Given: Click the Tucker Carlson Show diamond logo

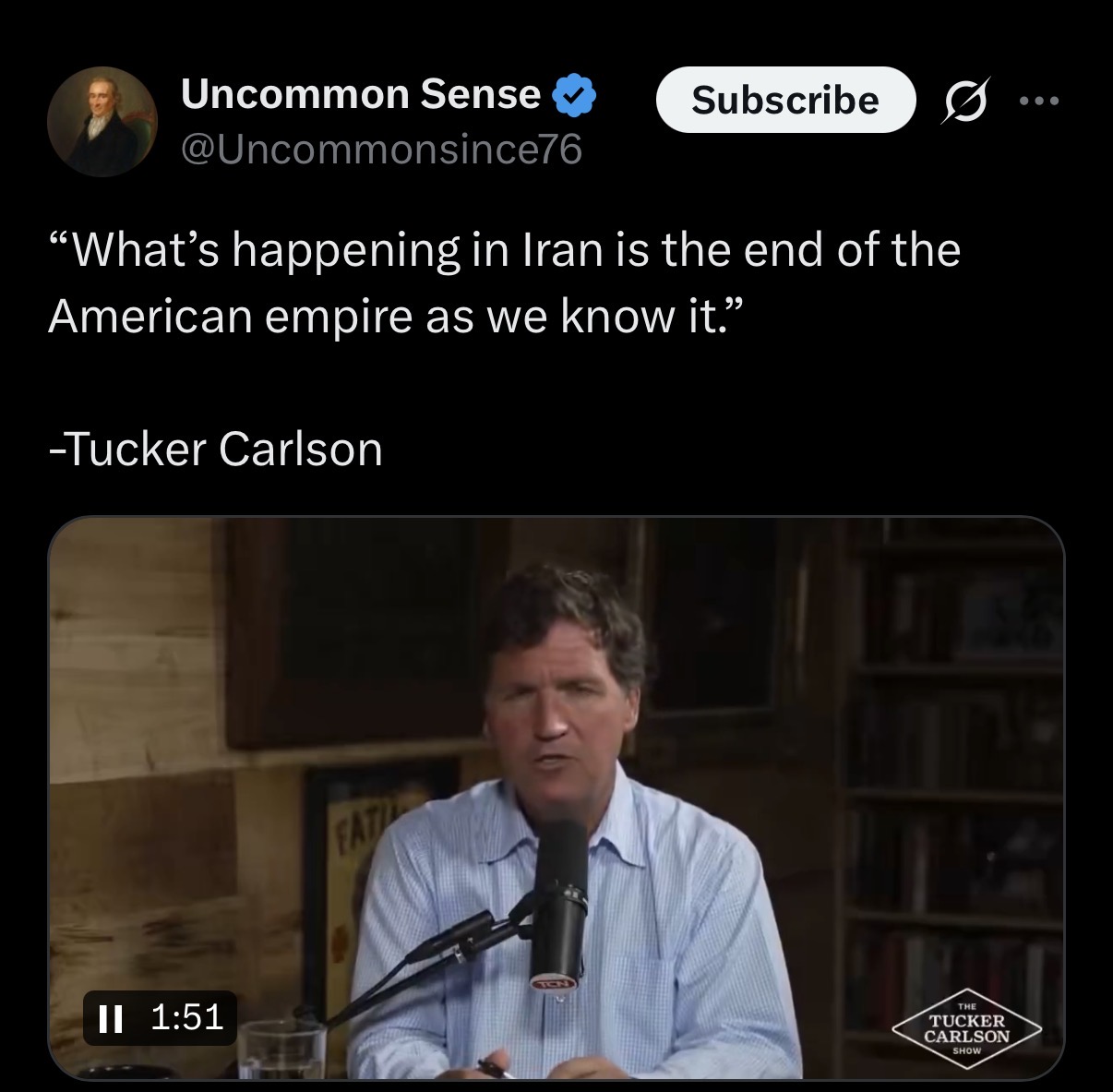Looking at the screenshot, I should pos(967,1029).
